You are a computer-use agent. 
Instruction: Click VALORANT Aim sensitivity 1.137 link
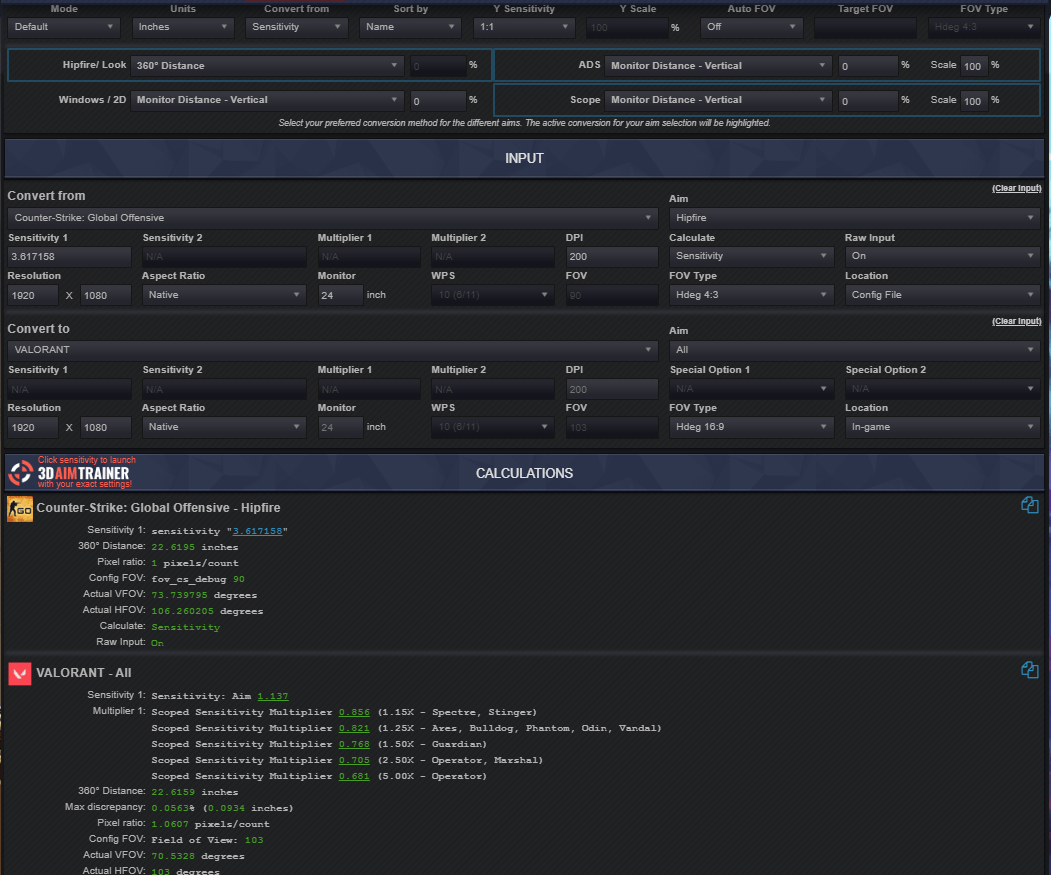click(x=273, y=696)
